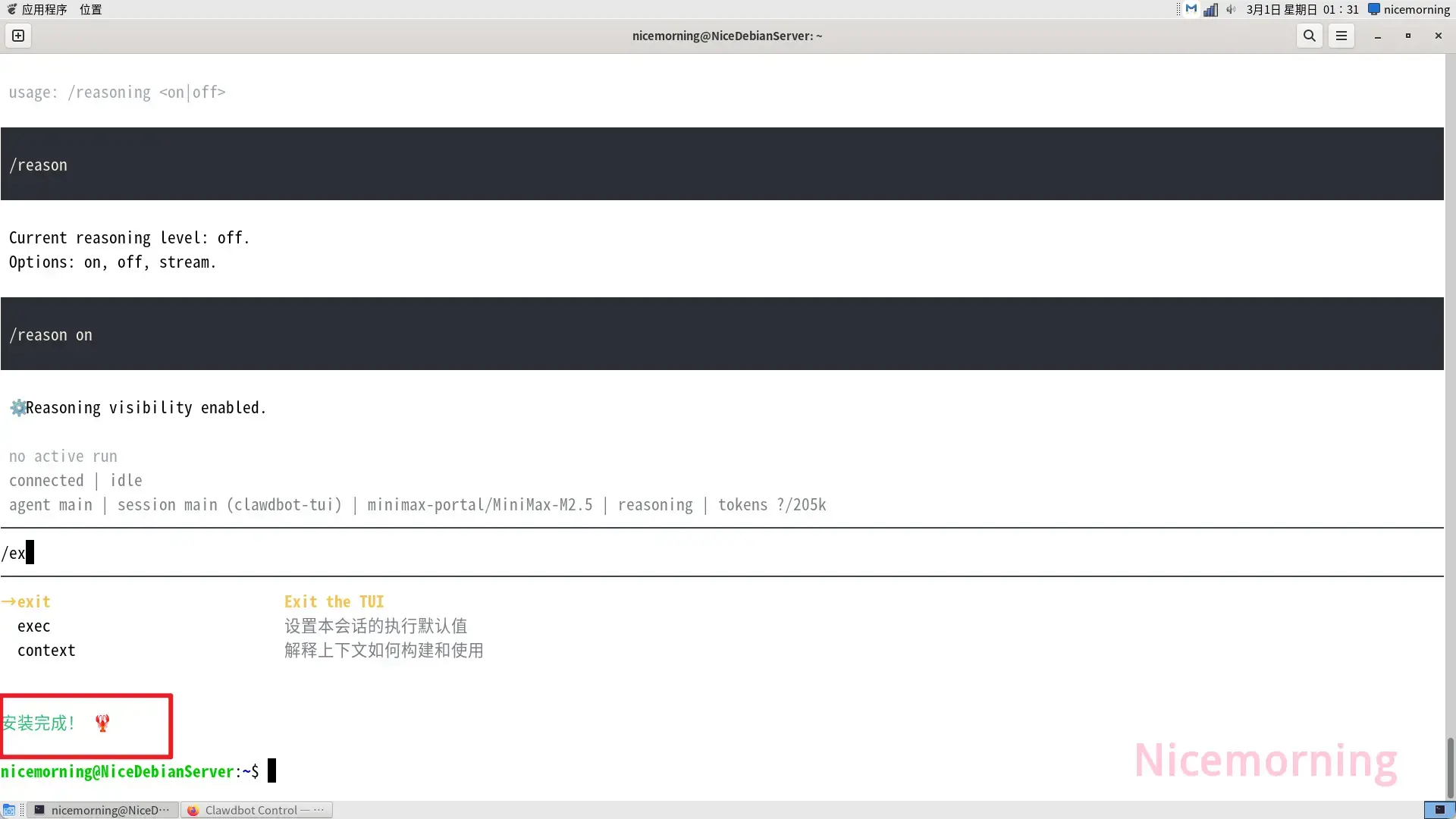Select the exec autocomplete suggestion
Screen dimensions: 1456x819
33,626
